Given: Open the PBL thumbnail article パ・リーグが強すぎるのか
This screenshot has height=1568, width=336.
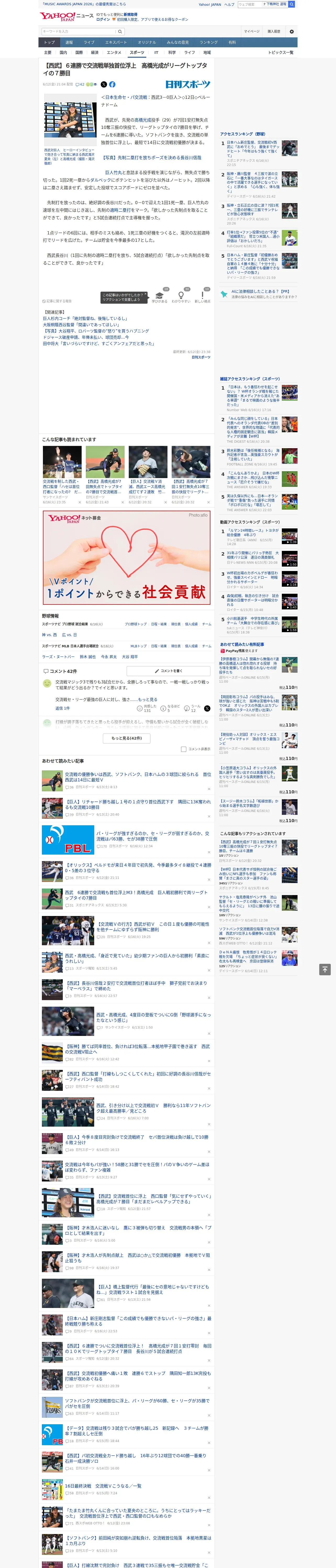Looking at the screenshot, I should click(x=68, y=840).
